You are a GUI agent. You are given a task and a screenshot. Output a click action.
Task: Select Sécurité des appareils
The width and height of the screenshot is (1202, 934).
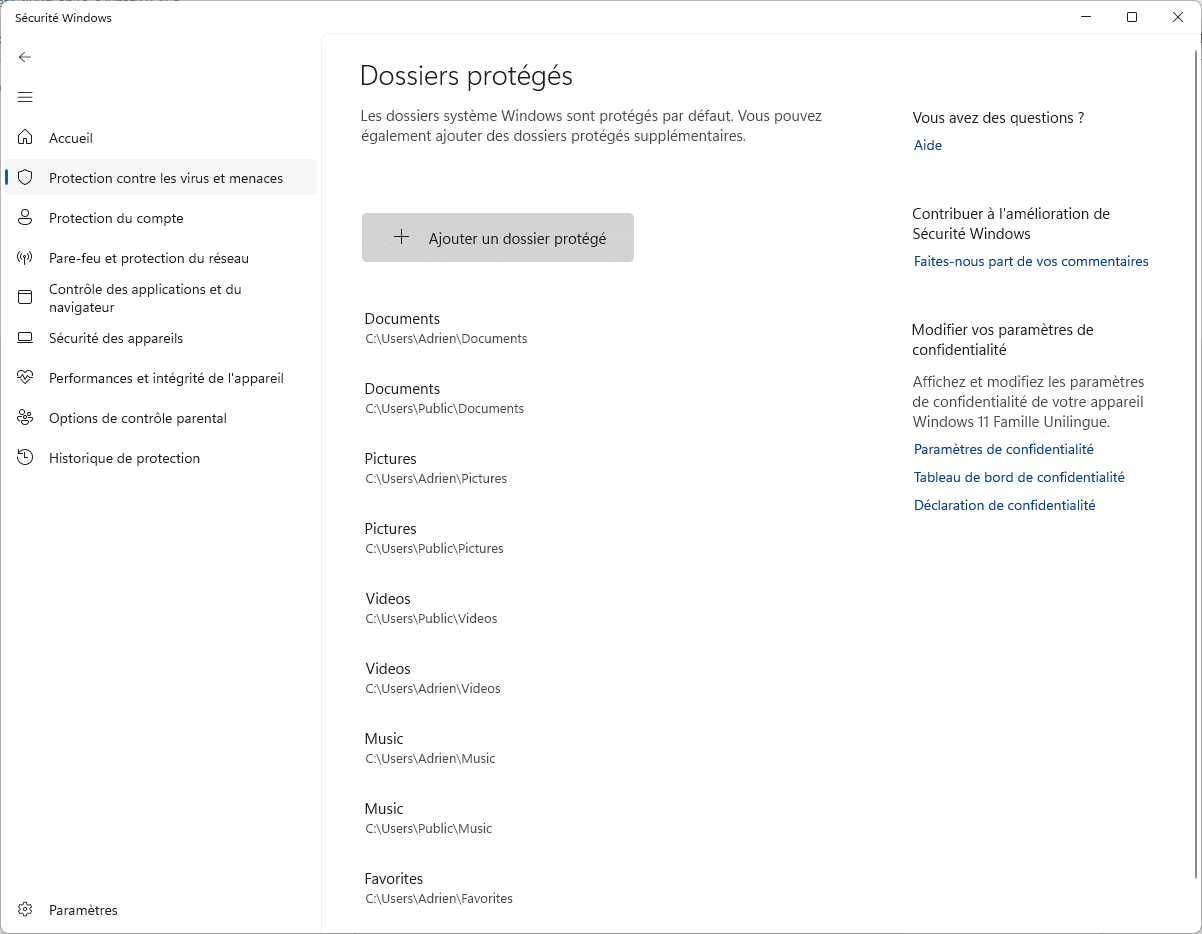tap(161, 338)
